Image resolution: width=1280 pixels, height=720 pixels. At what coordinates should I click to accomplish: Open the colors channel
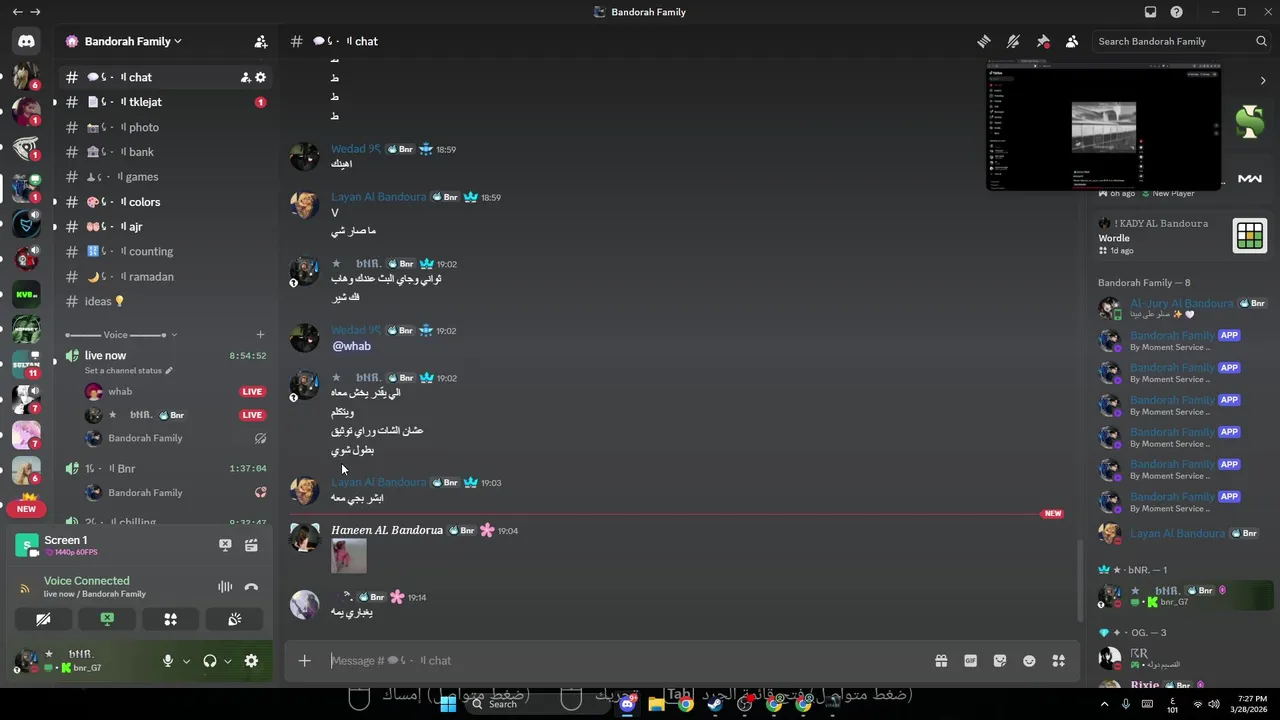coord(166,202)
